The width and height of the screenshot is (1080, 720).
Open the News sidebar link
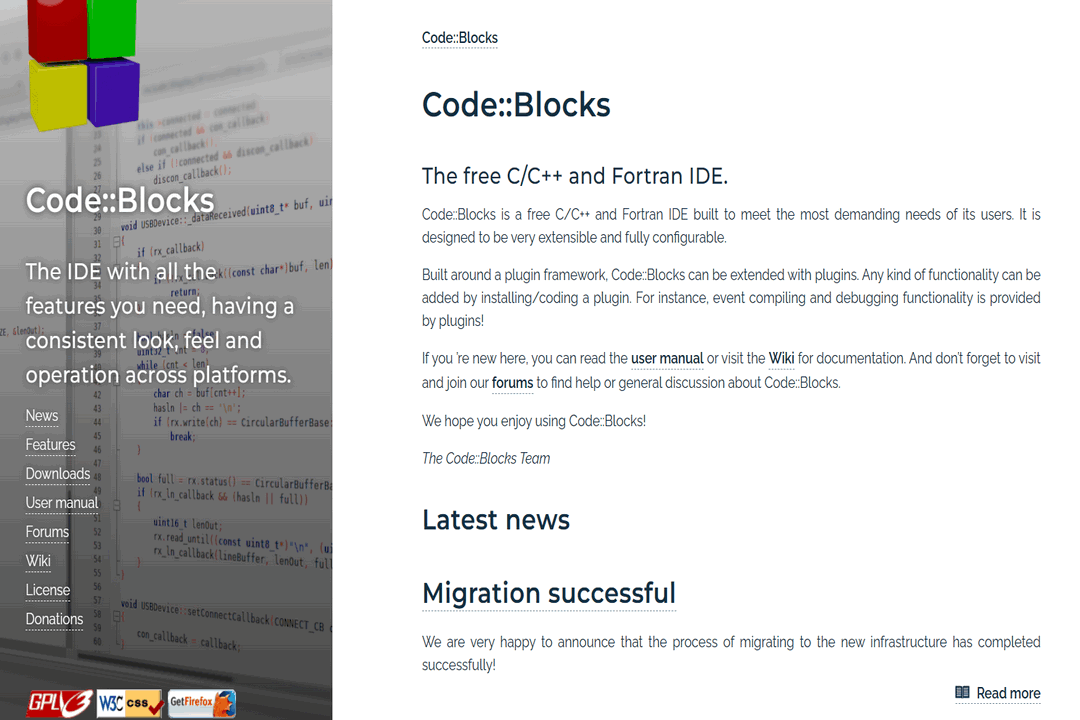pos(42,415)
